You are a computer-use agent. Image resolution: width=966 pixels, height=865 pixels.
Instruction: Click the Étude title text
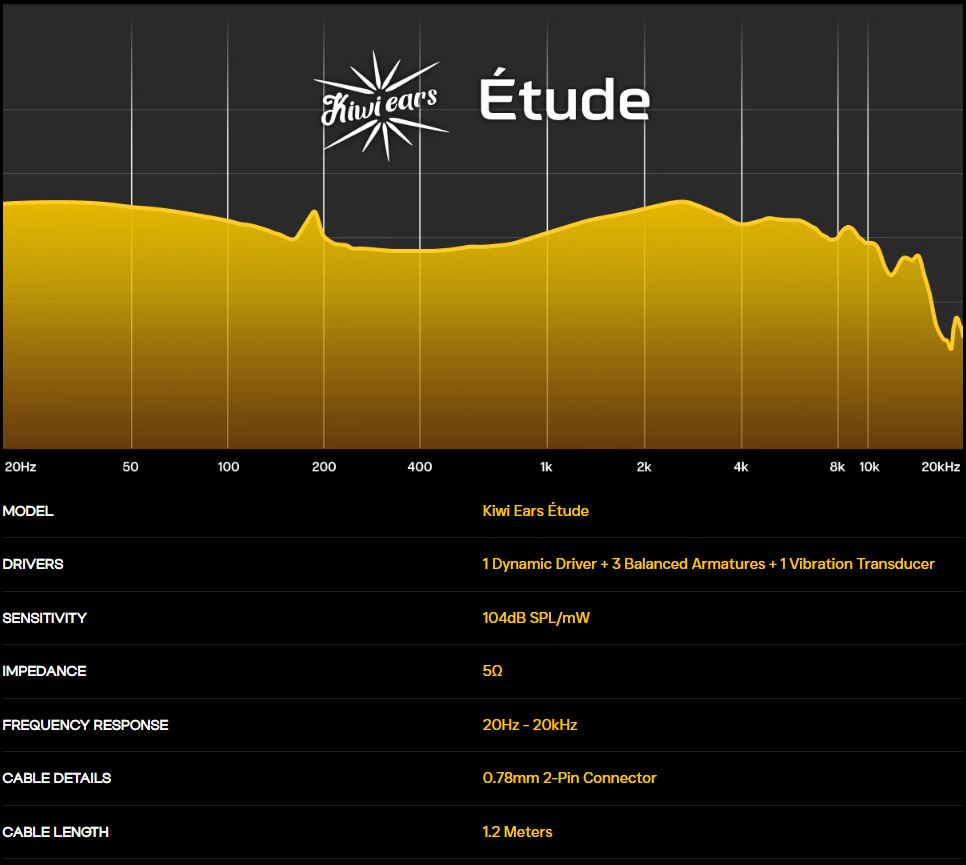[564, 101]
